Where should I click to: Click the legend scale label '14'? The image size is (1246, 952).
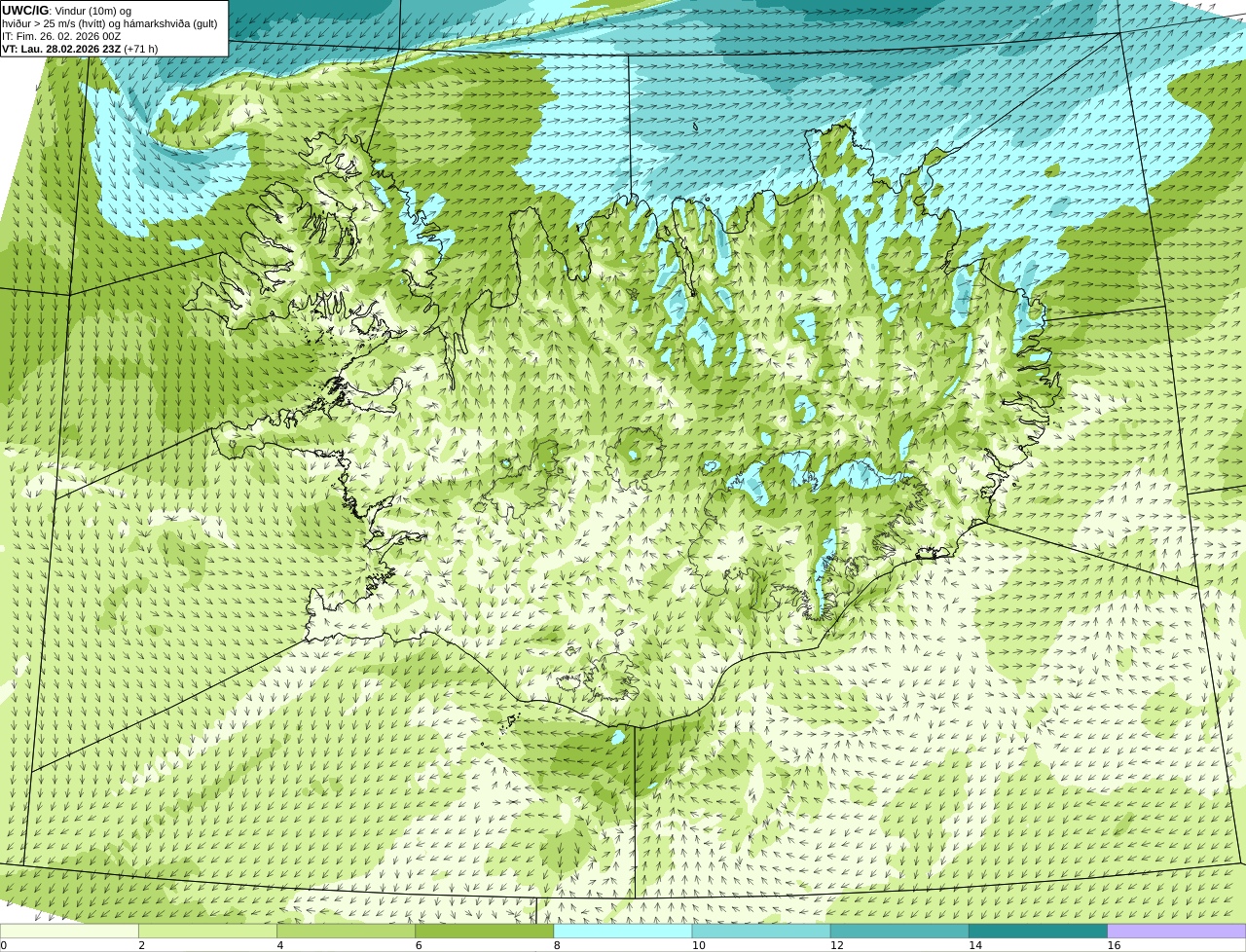974,945
